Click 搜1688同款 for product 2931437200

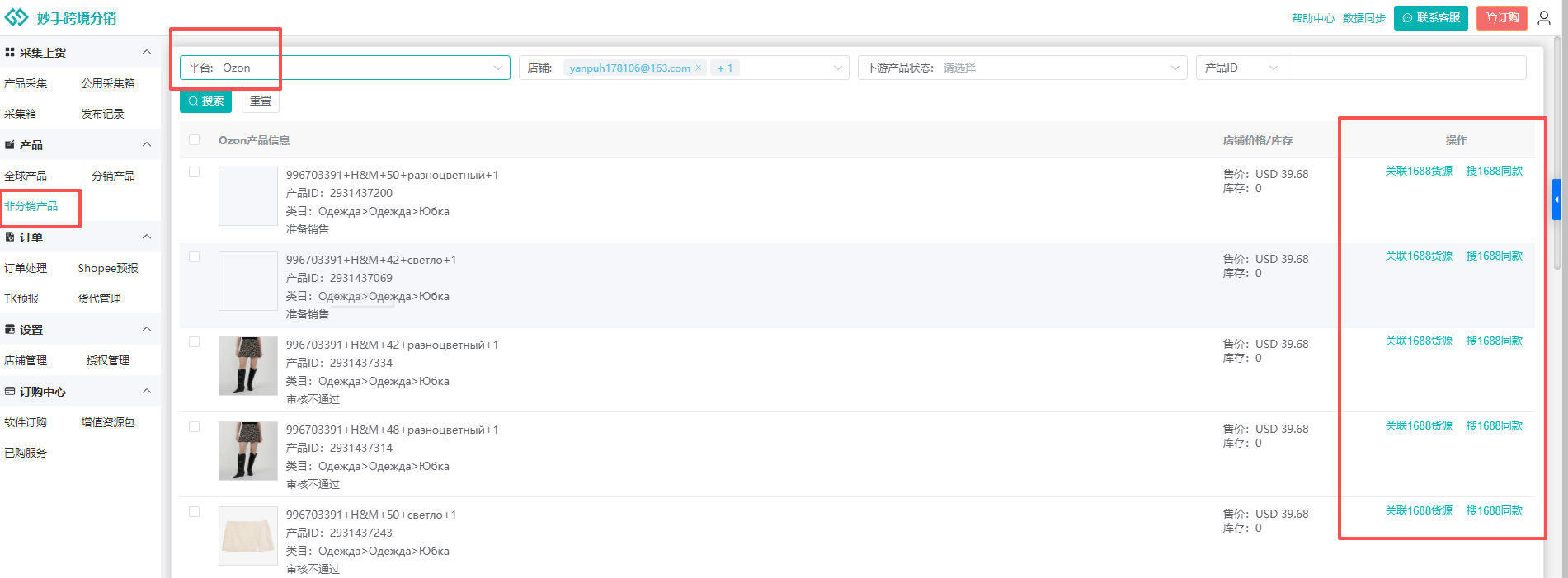point(1494,171)
